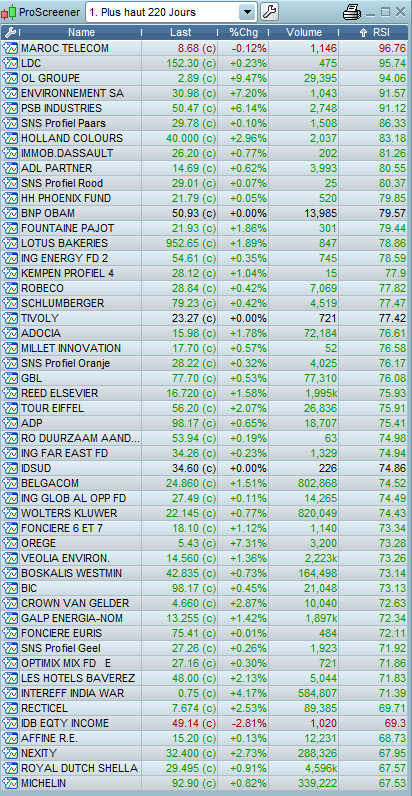Screen dimensions: 412x796
Task: Select the ADP row name
Action: tap(32, 423)
